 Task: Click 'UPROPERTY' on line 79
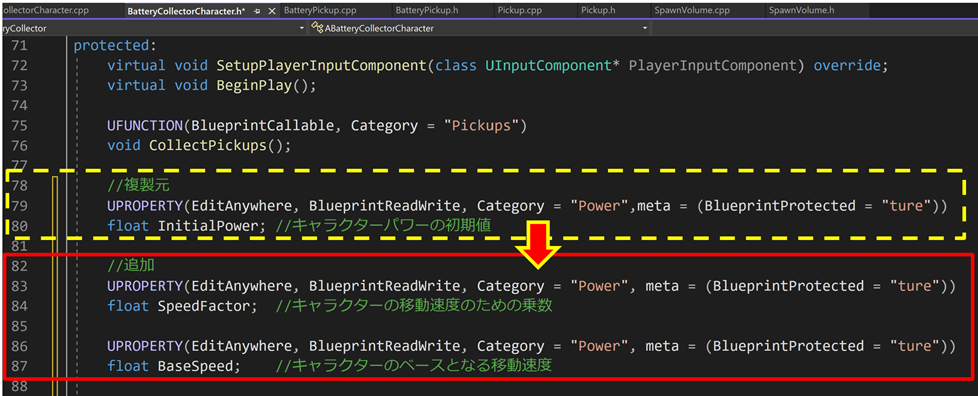tap(145, 206)
